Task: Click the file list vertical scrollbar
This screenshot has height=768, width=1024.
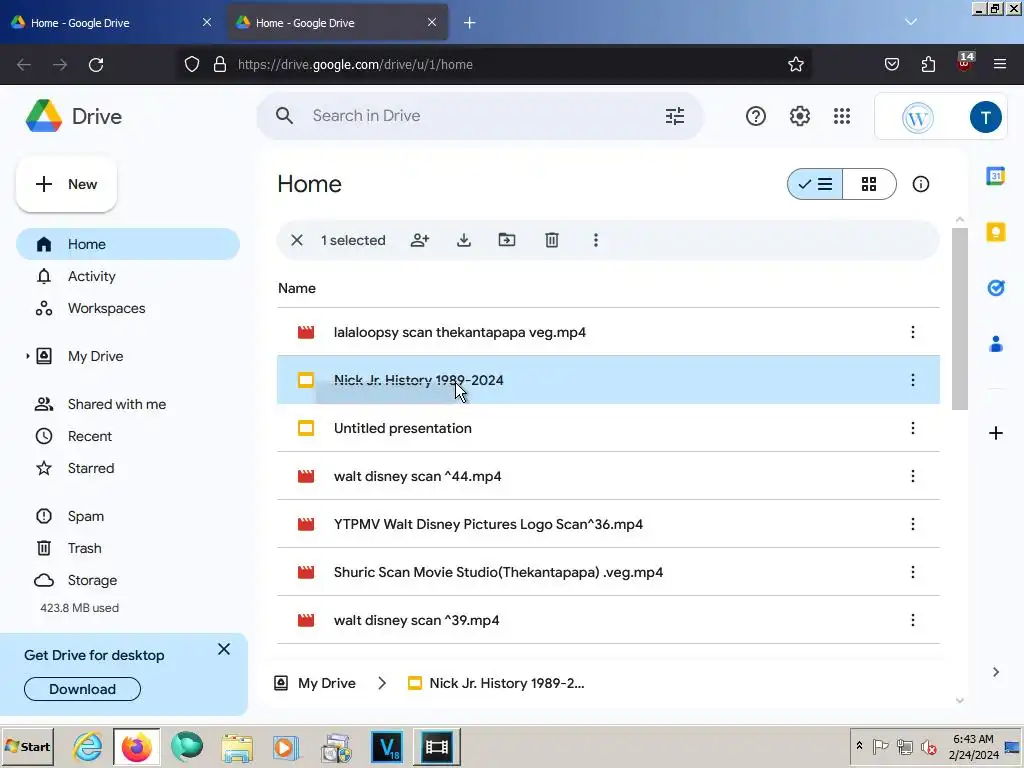Action: click(x=959, y=319)
